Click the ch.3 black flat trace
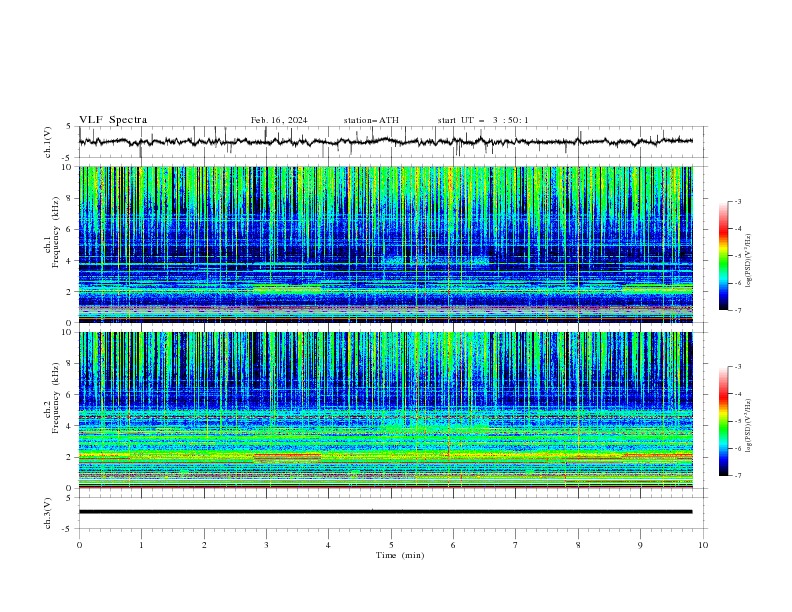 click(386, 512)
